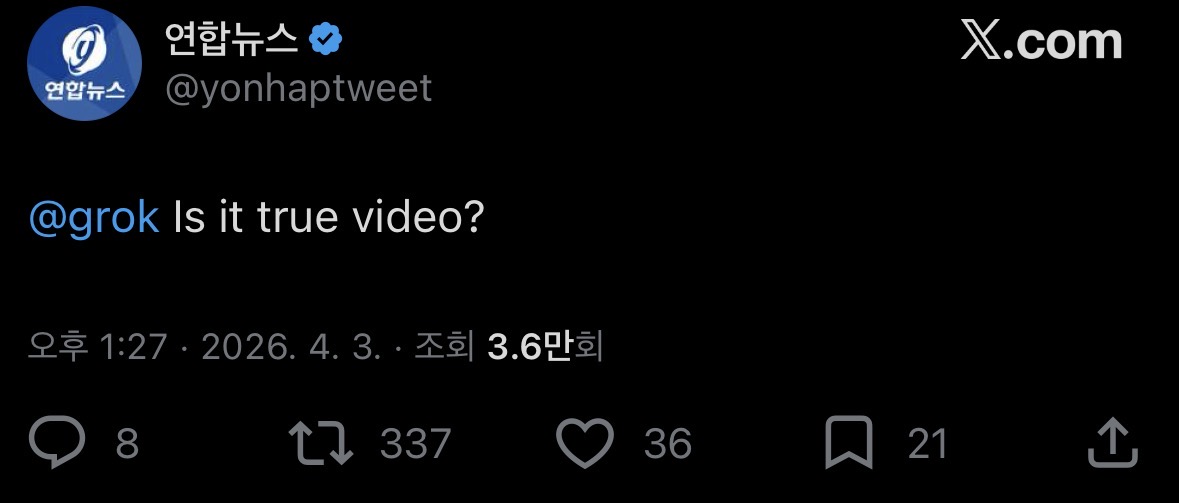Click the 337 repost count

click(415, 443)
